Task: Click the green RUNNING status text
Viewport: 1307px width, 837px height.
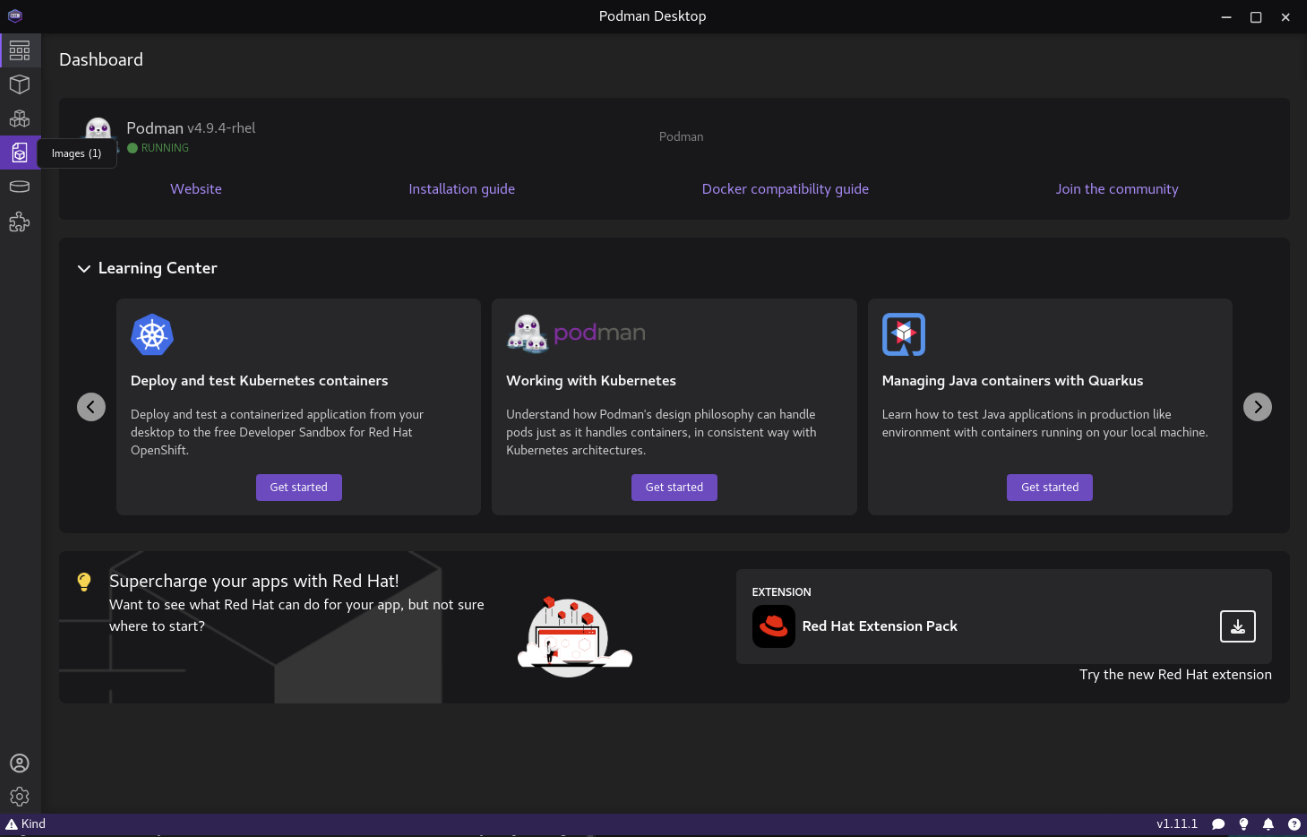Action: click(165, 148)
